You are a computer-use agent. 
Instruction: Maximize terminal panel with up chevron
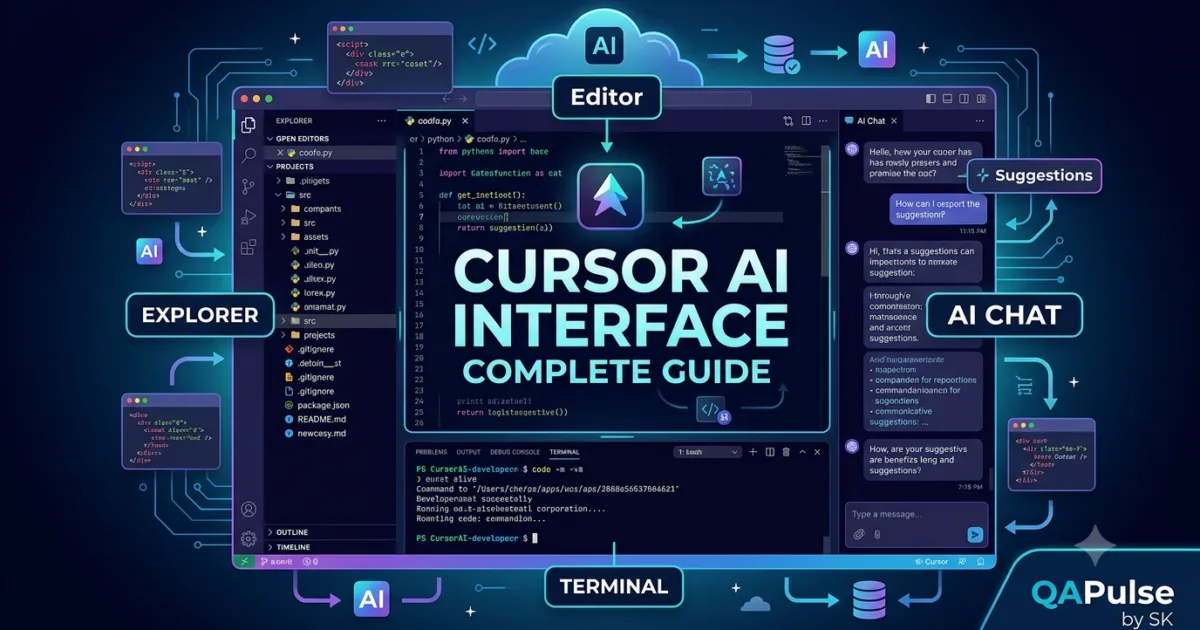(802, 452)
